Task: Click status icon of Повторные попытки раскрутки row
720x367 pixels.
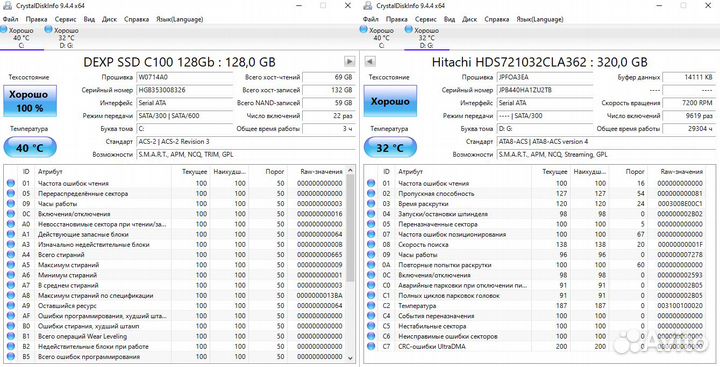Action: pyautogui.click(x=371, y=265)
